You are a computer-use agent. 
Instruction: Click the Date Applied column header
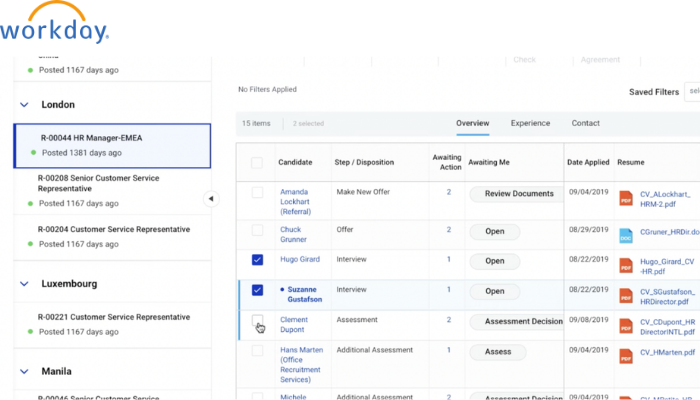point(588,162)
